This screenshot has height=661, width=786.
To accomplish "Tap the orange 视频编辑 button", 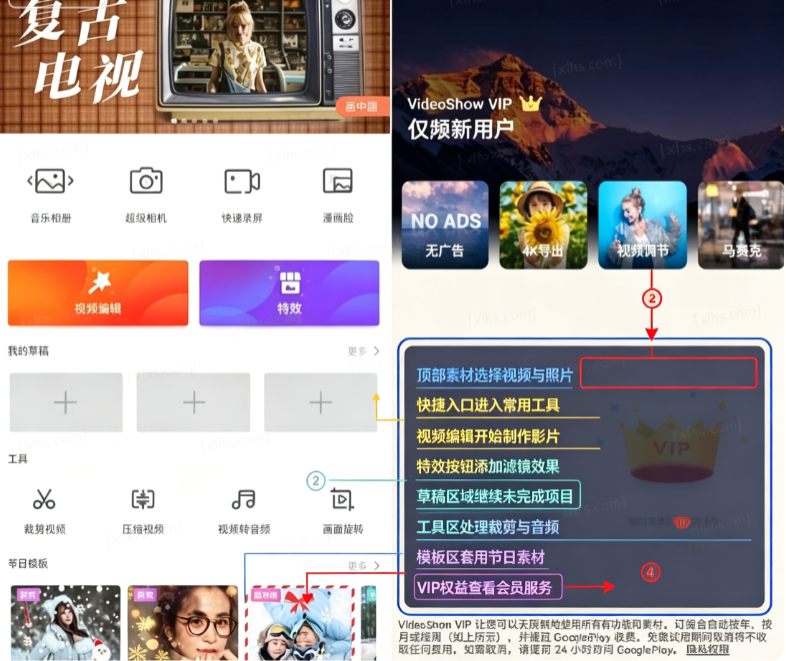I will [98, 293].
